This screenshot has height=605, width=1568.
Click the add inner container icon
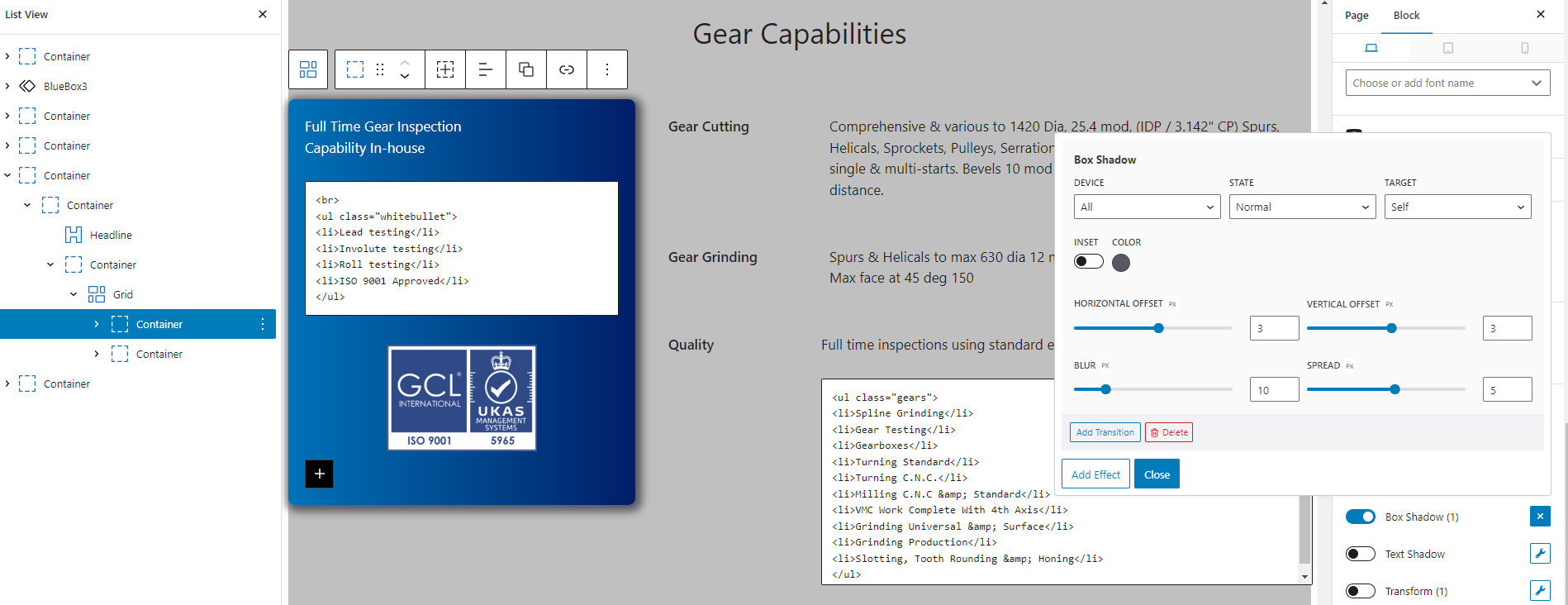(x=445, y=69)
